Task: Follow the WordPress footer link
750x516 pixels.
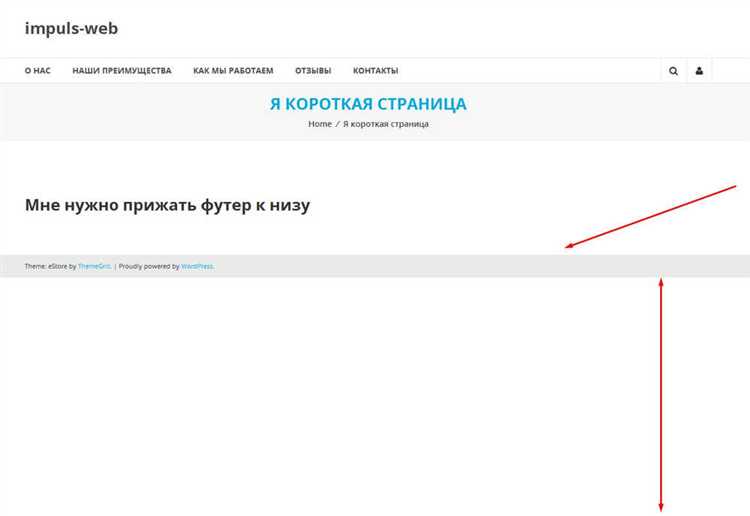Action: point(197,266)
